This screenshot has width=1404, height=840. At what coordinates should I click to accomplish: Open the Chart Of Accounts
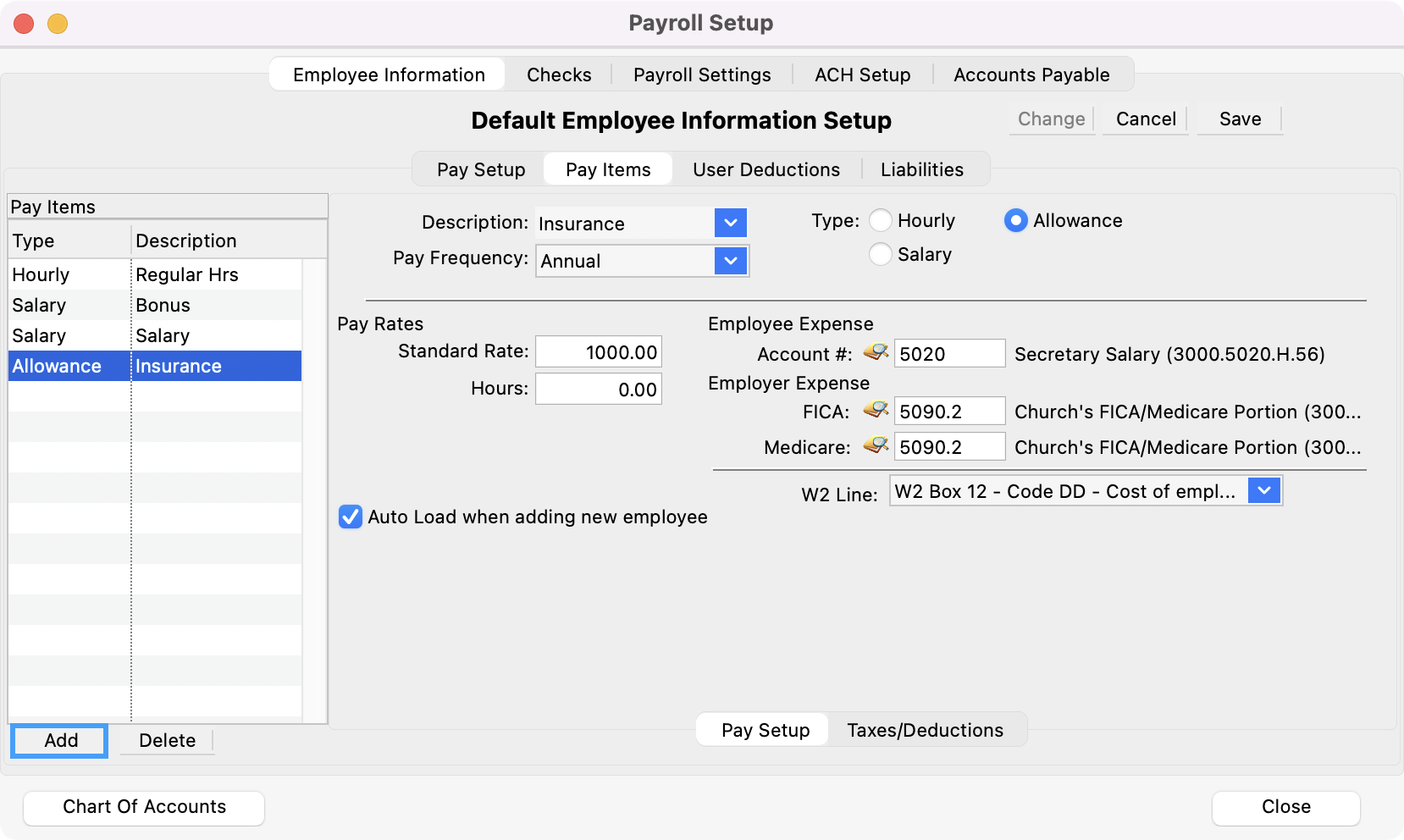pyautogui.click(x=144, y=807)
